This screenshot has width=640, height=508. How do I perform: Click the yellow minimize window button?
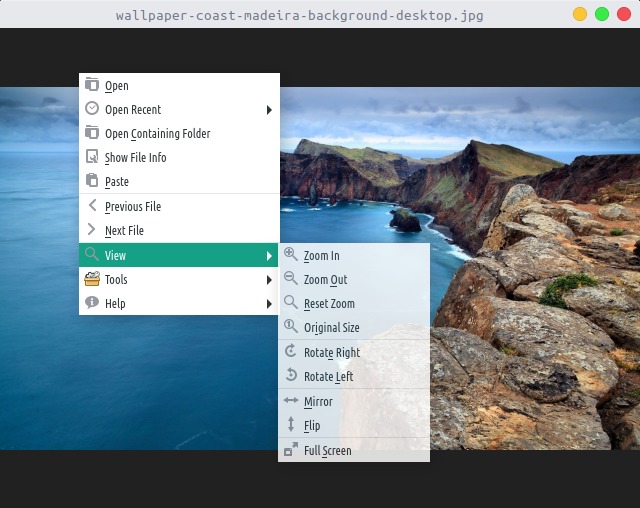pyautogui.click(x=580, y=14)
